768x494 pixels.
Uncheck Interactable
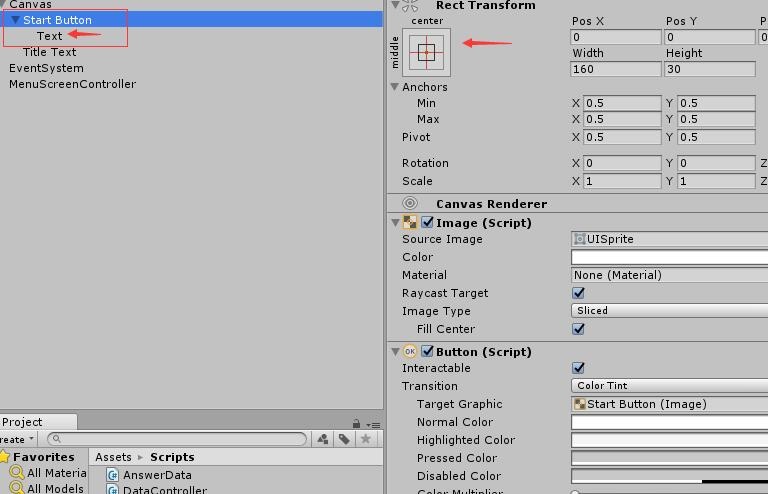578,368
